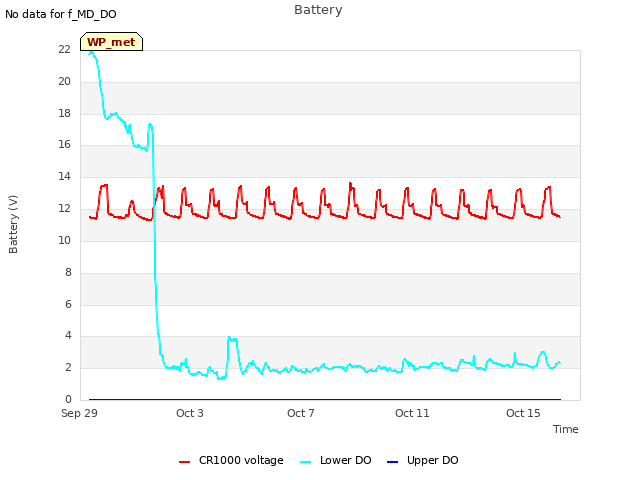Screen dimensions: 640x480
Task: Click the 22 y-axis tick label
Action: (x=64, y=49)
